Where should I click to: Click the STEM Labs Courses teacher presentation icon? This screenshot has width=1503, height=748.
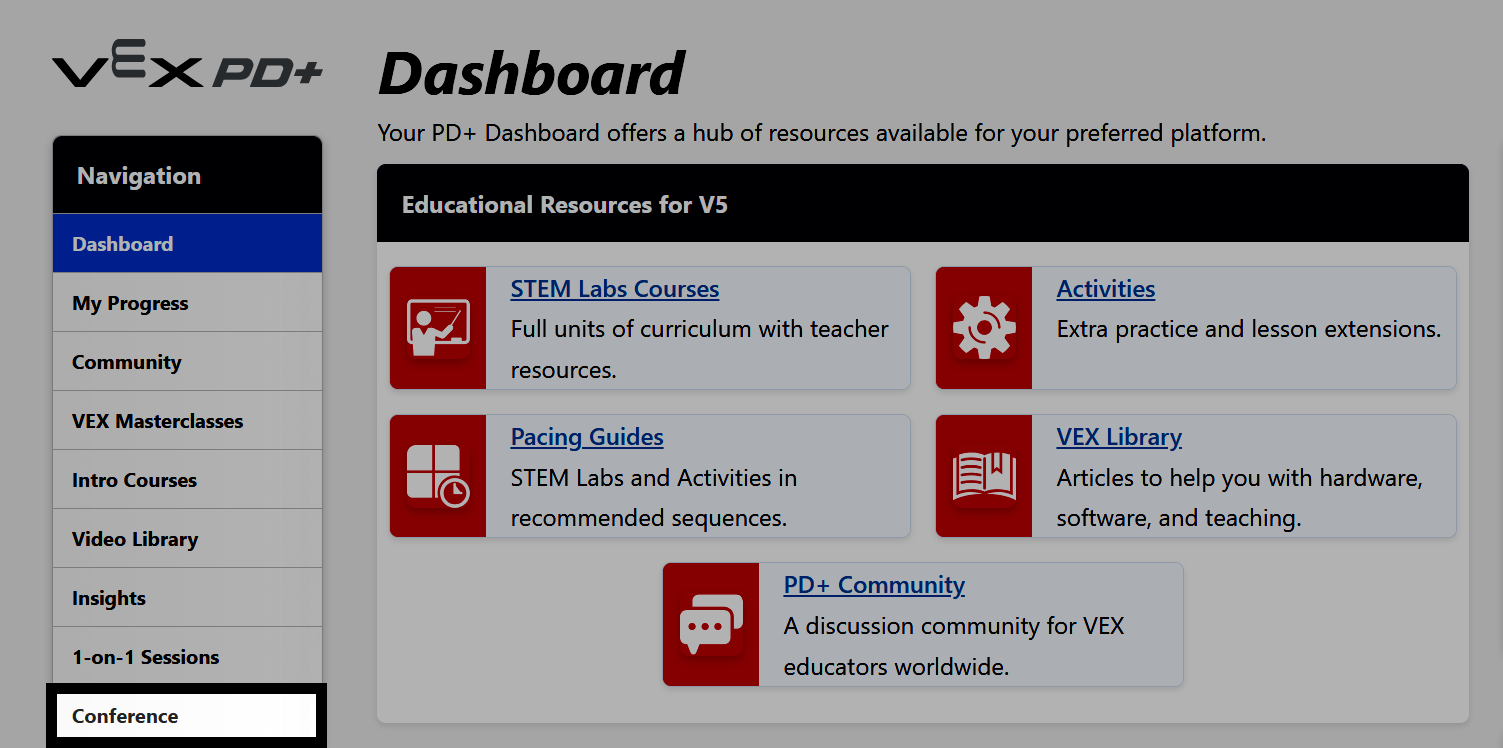point(439,328)
